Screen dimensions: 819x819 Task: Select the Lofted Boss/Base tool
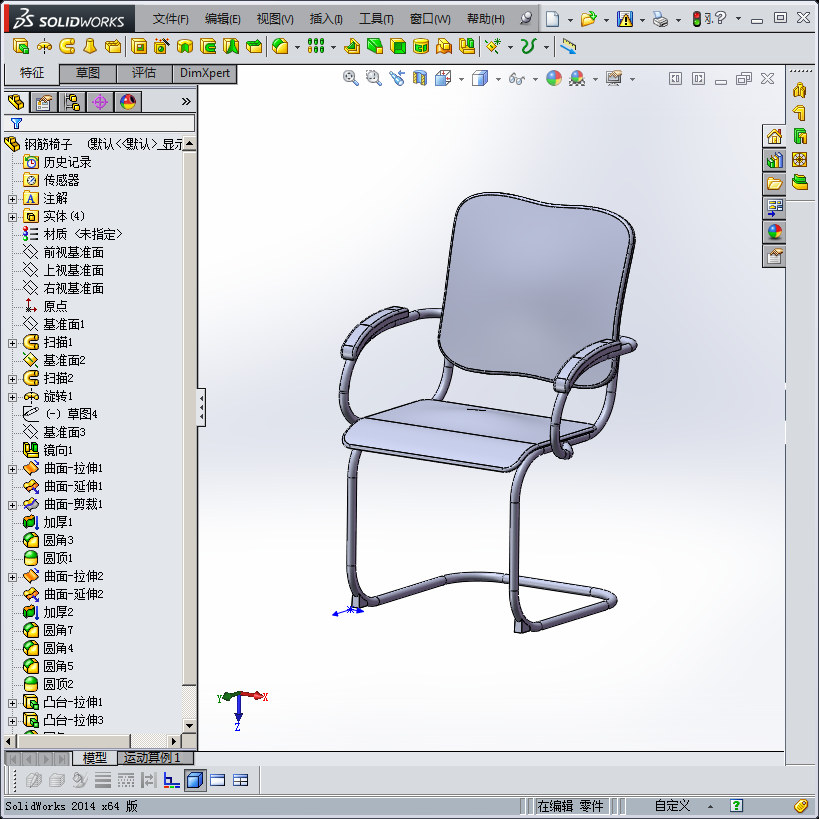90,46
